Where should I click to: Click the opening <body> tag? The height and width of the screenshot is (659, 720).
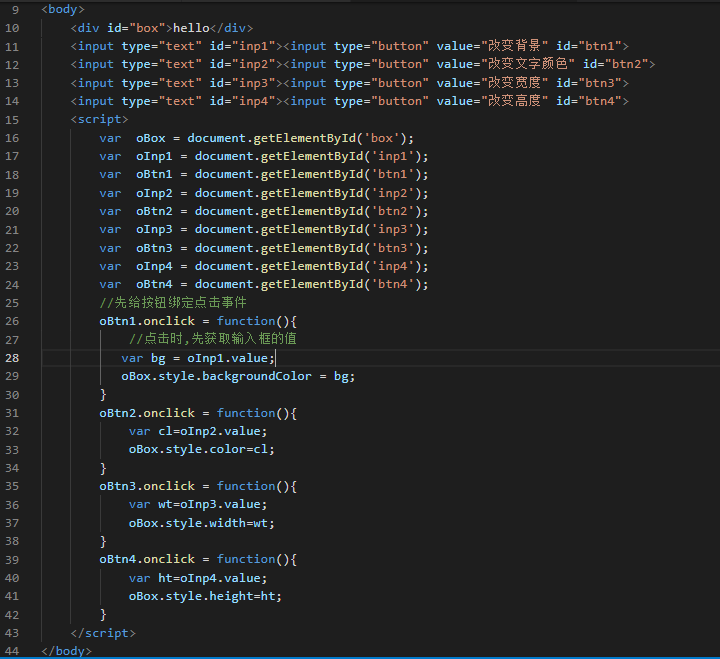tap(63, 9)
